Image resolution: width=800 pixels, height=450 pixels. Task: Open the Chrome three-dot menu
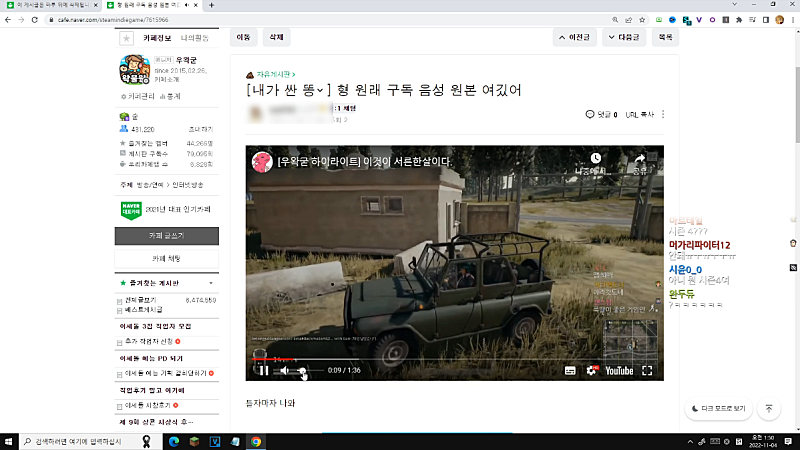(793, 20)
